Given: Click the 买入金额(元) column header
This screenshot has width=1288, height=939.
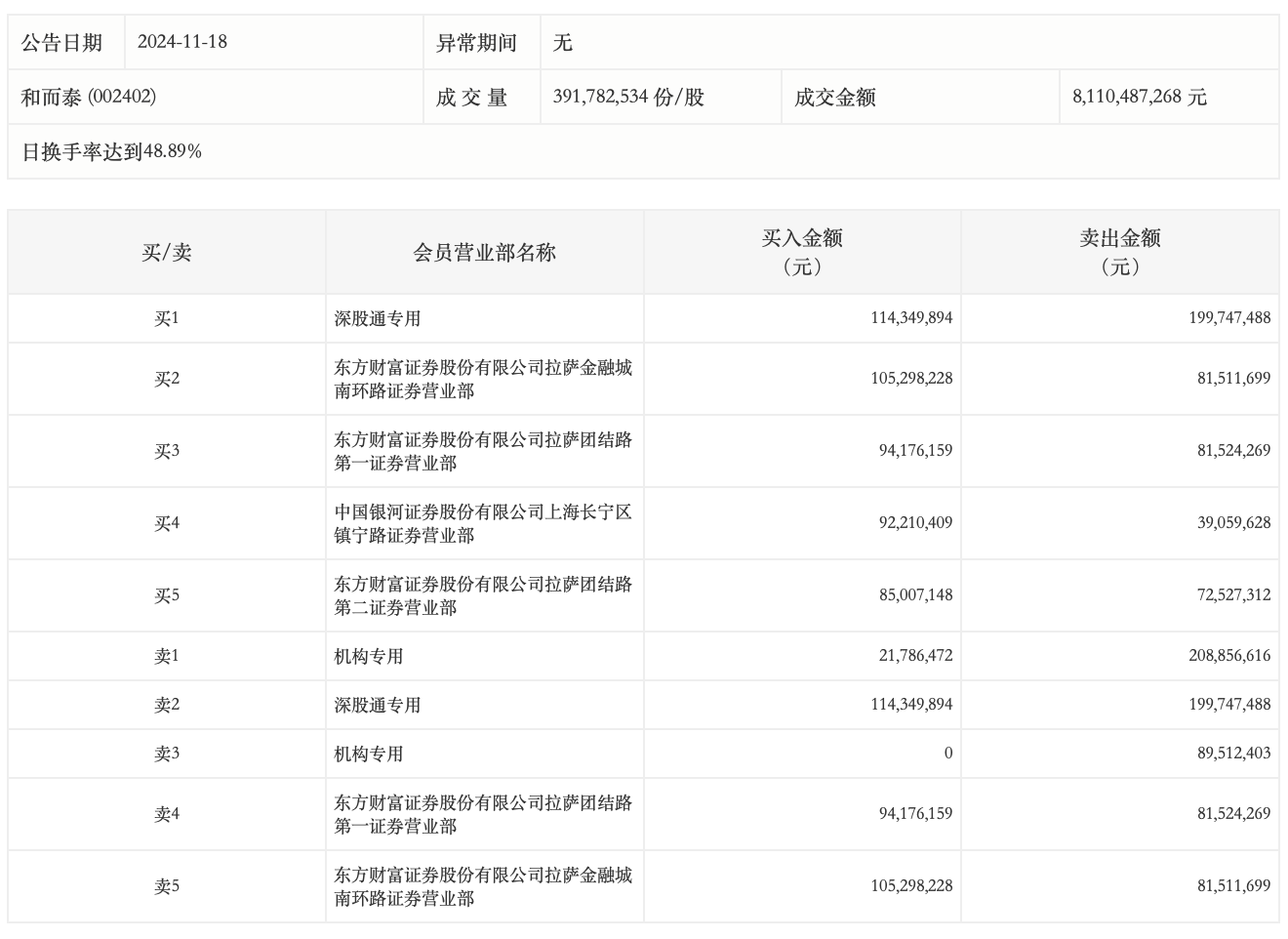Looking at the screenshot, I should click(x=801, y=253).
